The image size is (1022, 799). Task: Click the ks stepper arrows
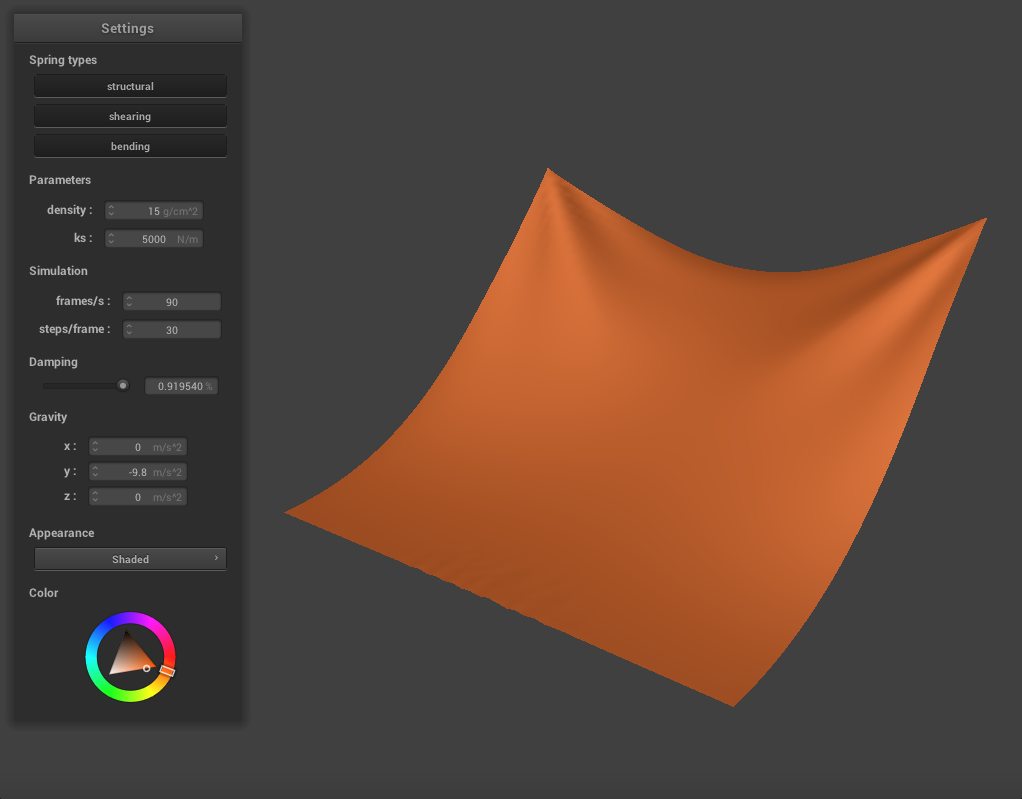coord(111,239)
